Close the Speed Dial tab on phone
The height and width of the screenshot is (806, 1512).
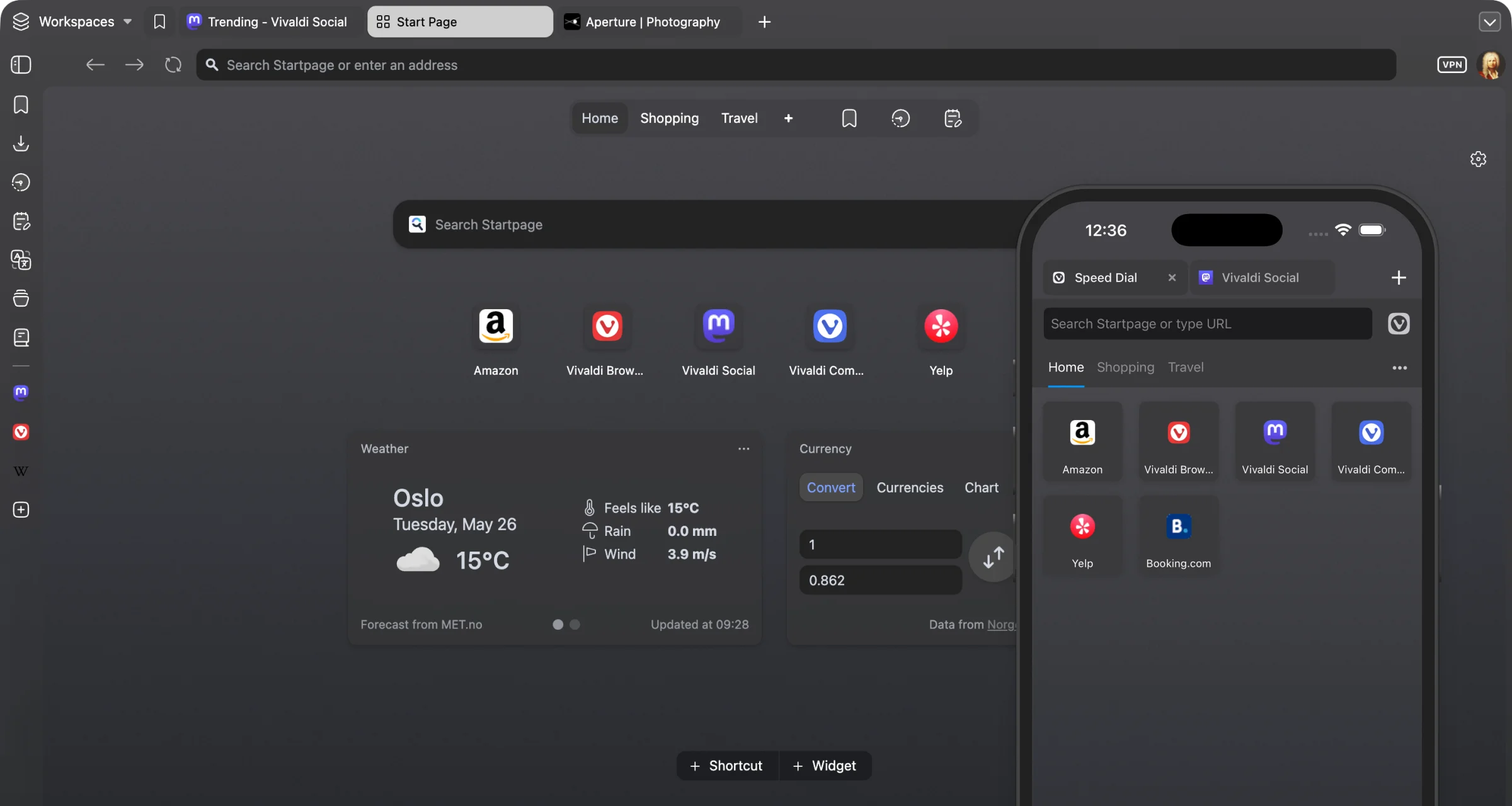1172,278
